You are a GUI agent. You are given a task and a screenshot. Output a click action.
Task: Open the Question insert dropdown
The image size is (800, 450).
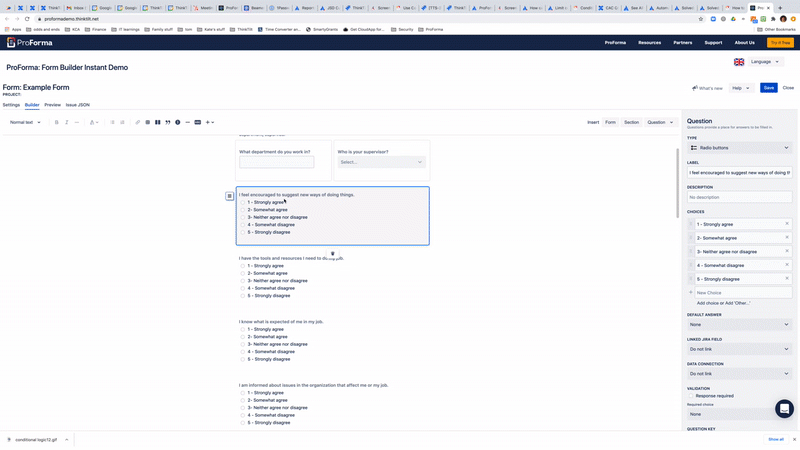pos(660,122)
